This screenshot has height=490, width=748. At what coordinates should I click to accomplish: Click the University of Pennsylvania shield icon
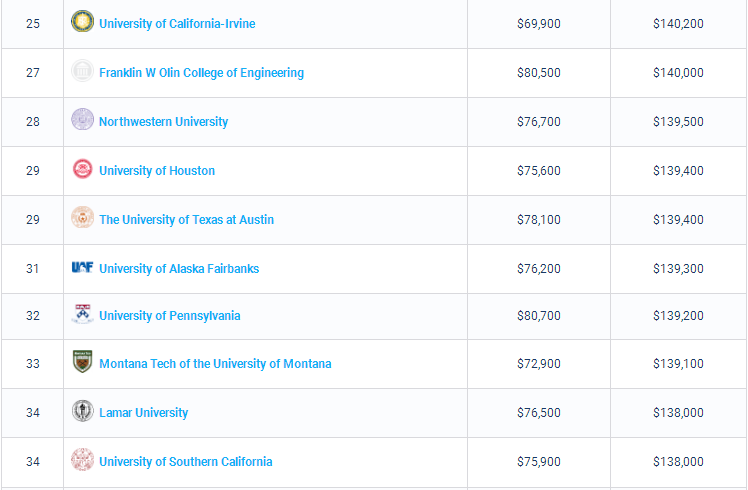[82, 315]
